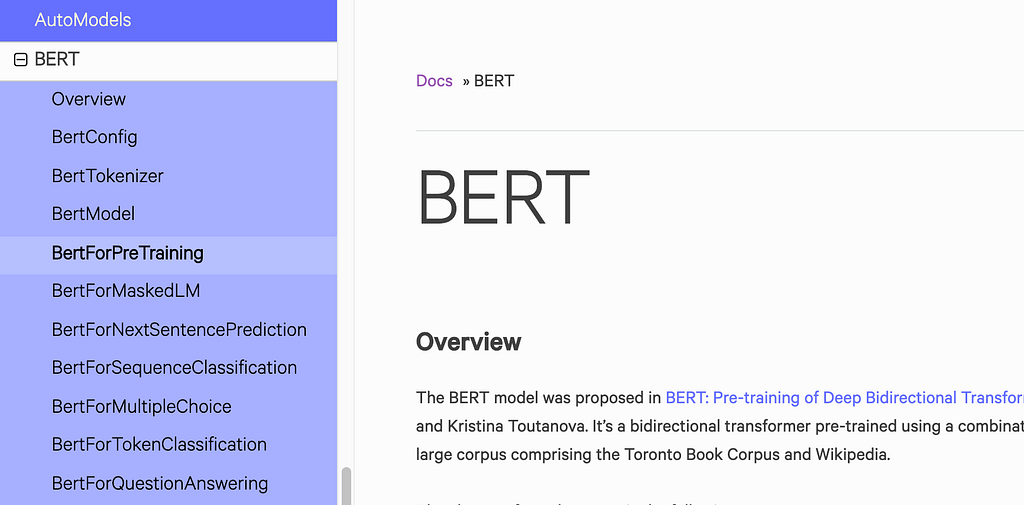Open BertConfig in sidebar
Viewport: 1024px width, 505px height.
(95, 137)
